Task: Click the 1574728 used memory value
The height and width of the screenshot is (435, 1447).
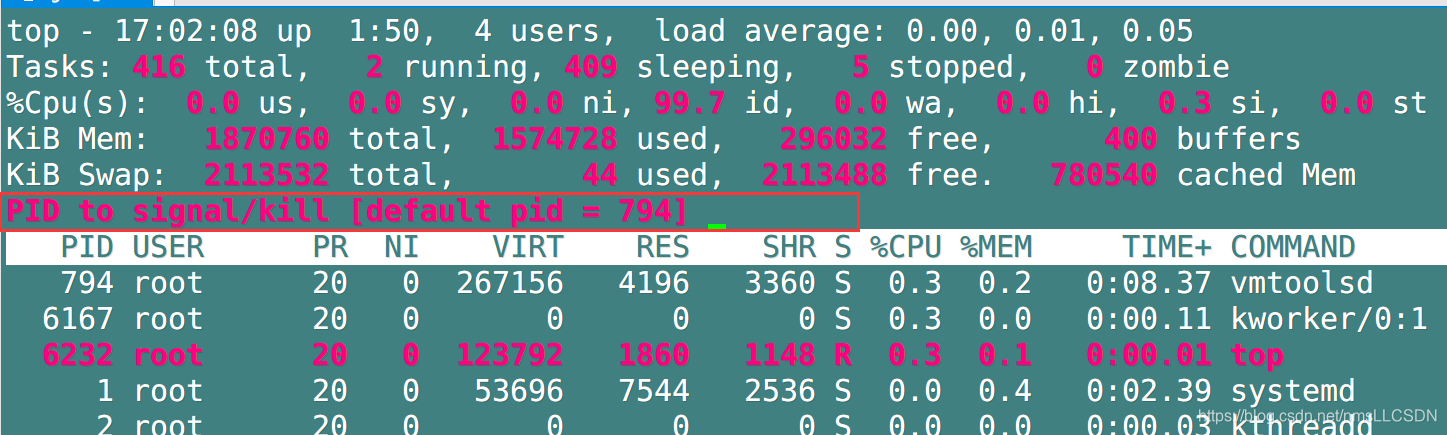Action: (x=555, y=139)
